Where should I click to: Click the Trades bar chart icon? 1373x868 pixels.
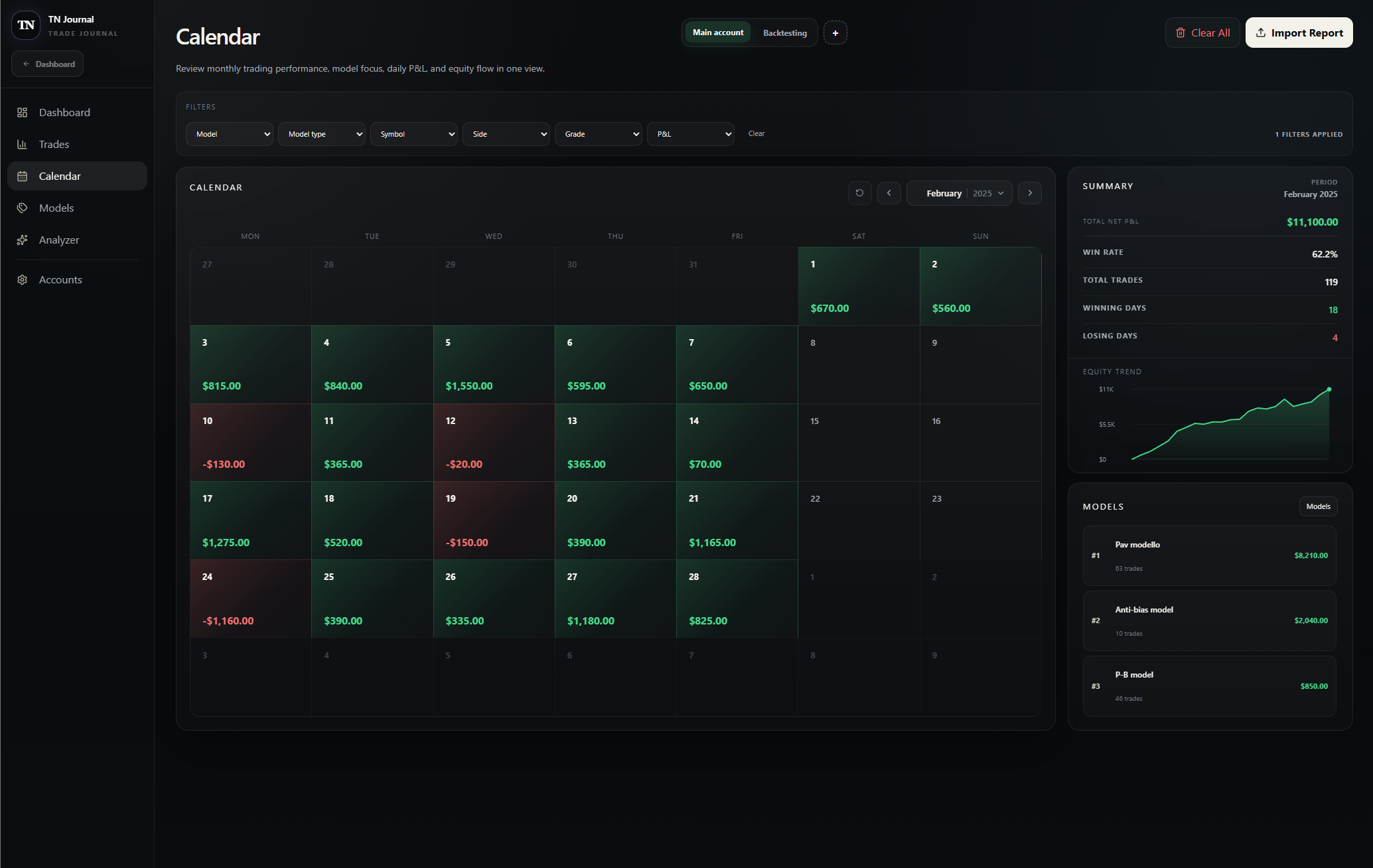pos(22,145)
